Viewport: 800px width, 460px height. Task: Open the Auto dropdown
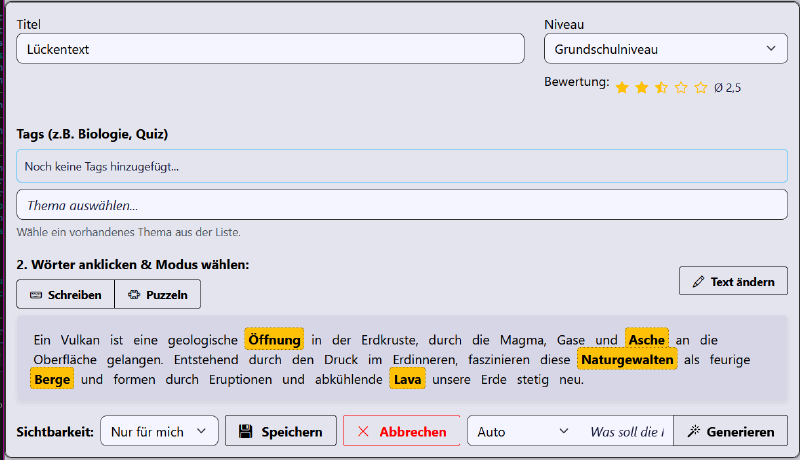(x=523, y=431)
